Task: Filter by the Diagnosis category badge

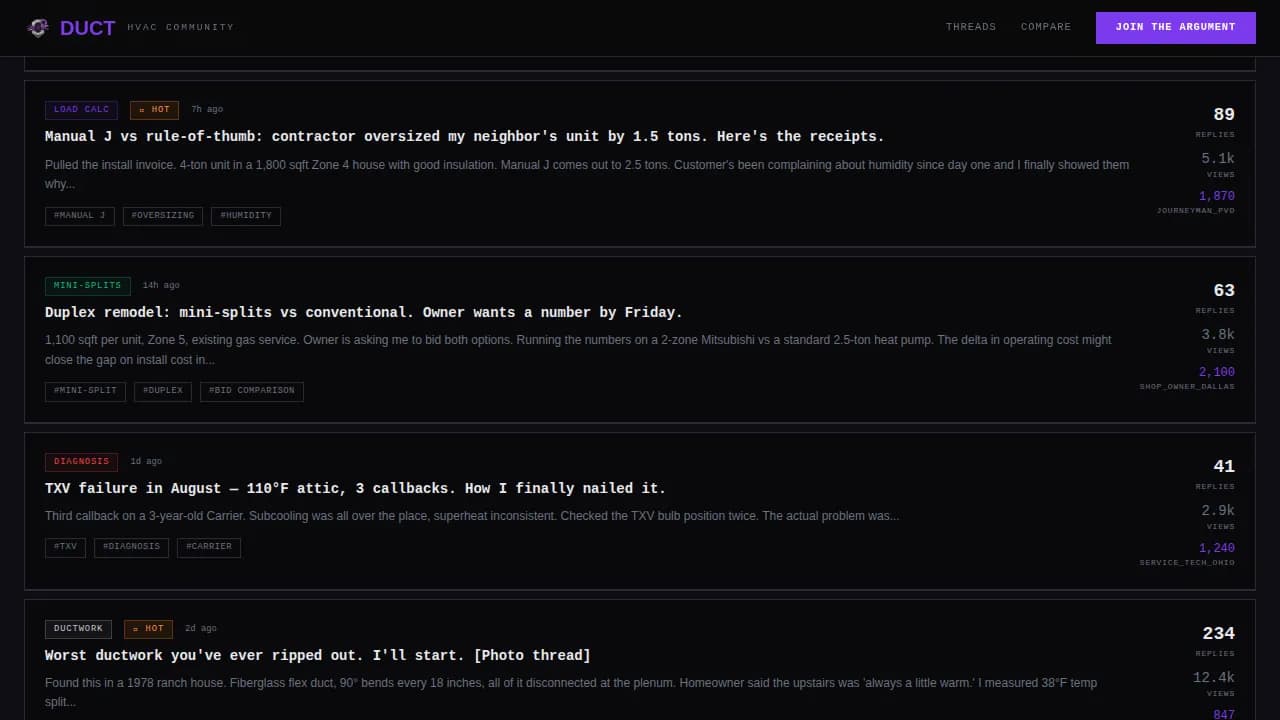Action: (81, 462)
